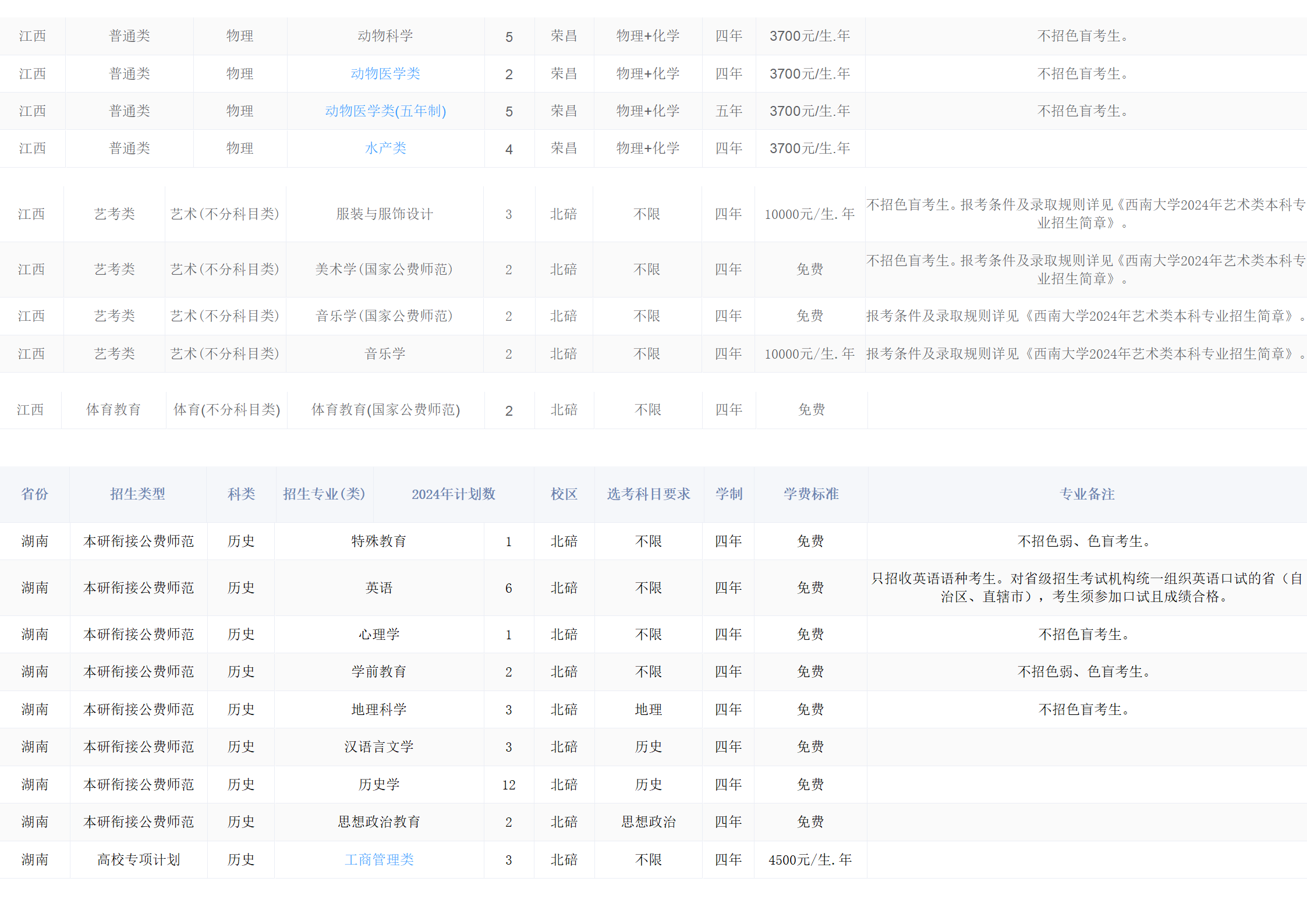Open the 动物医学类(五年制) link
This screenshot has width=1307, height=924.
coord(385,111)
